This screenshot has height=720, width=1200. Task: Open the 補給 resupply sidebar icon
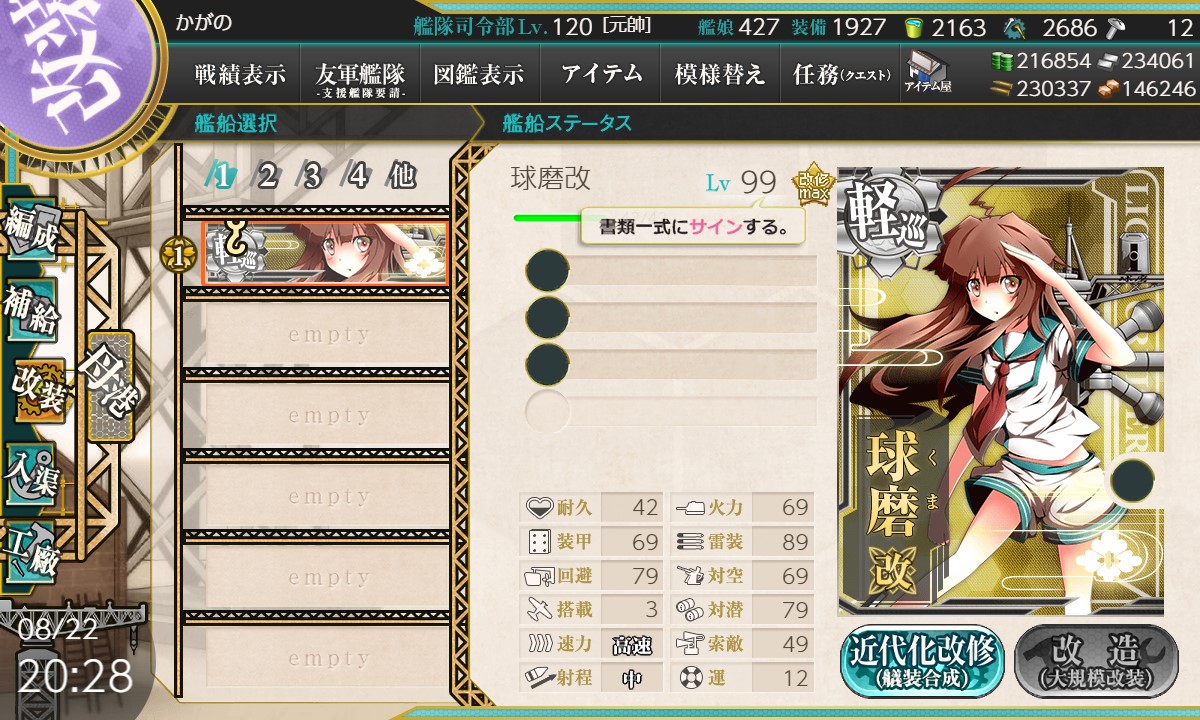point(32,311)
